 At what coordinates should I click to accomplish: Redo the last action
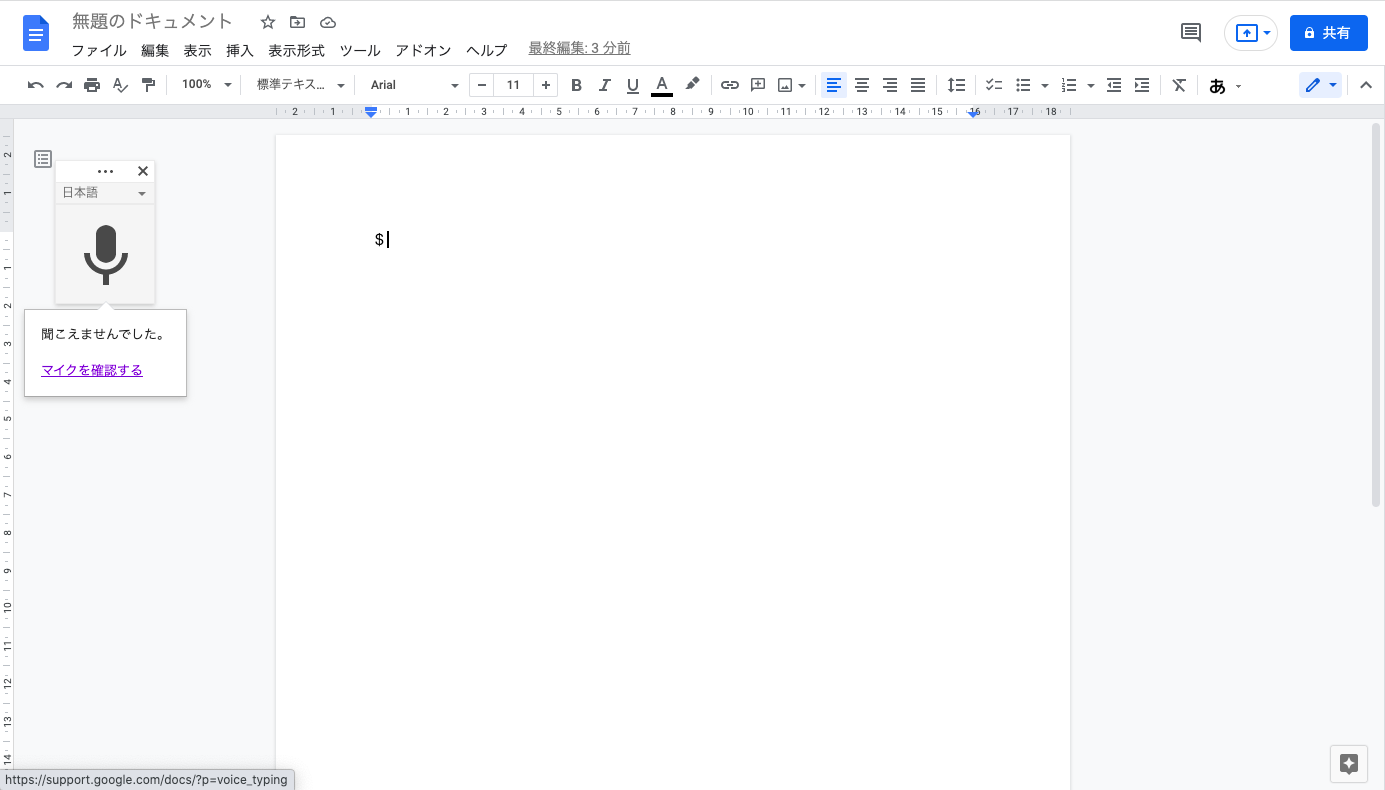tap(64, 85)
